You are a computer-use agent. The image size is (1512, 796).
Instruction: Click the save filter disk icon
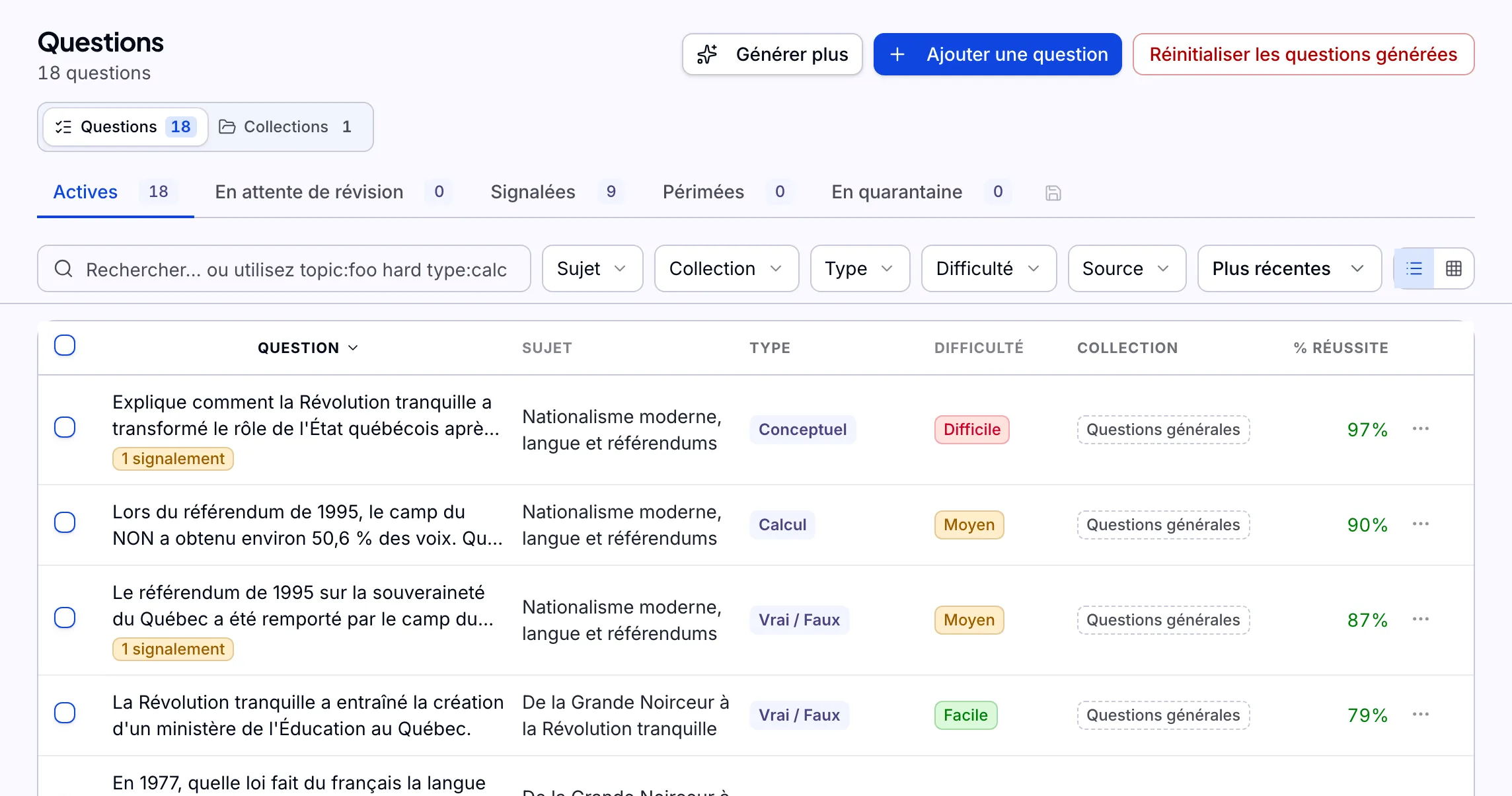click(1053, 193)
